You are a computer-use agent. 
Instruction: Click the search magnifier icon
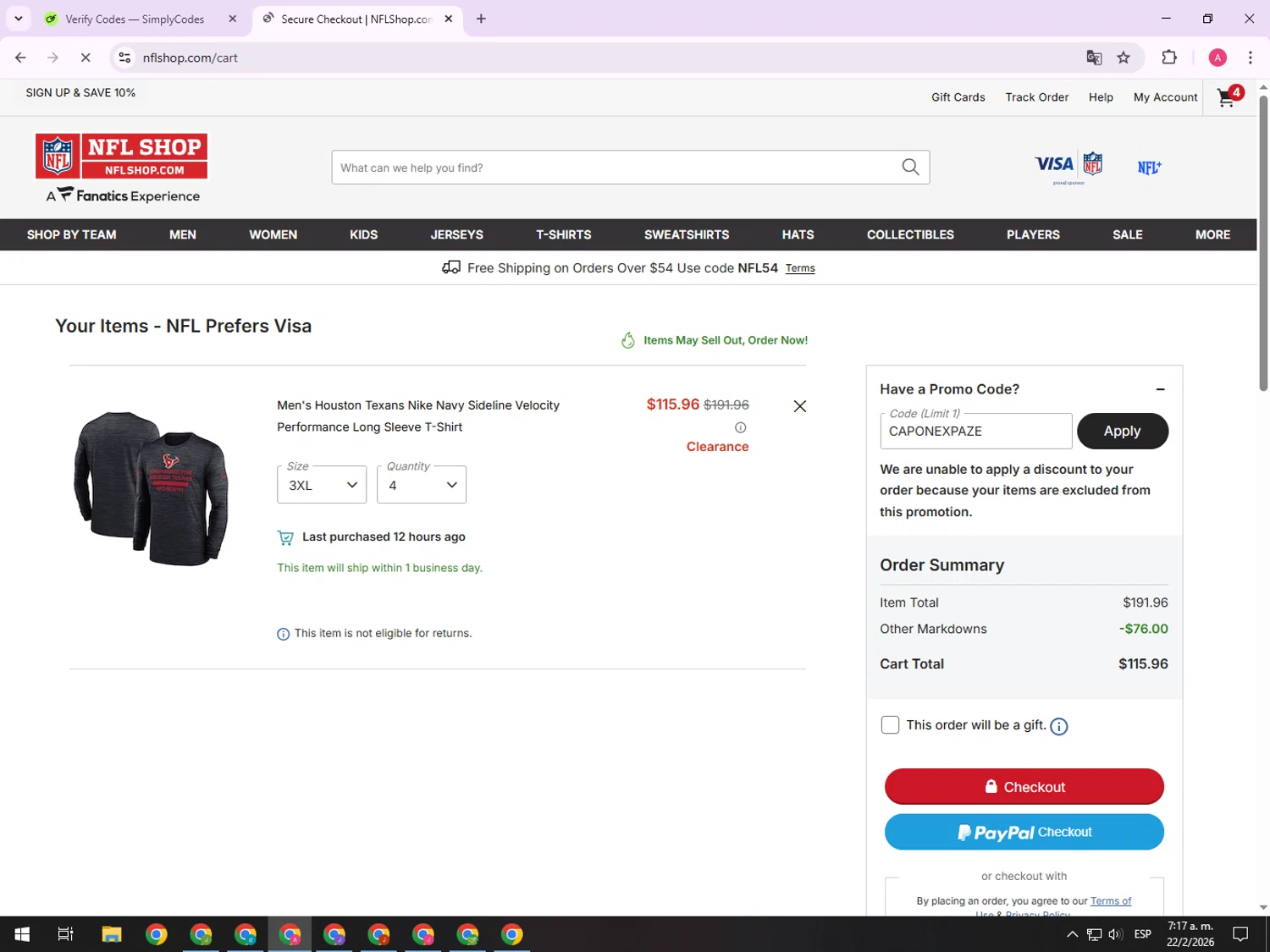tap(910, 167)
